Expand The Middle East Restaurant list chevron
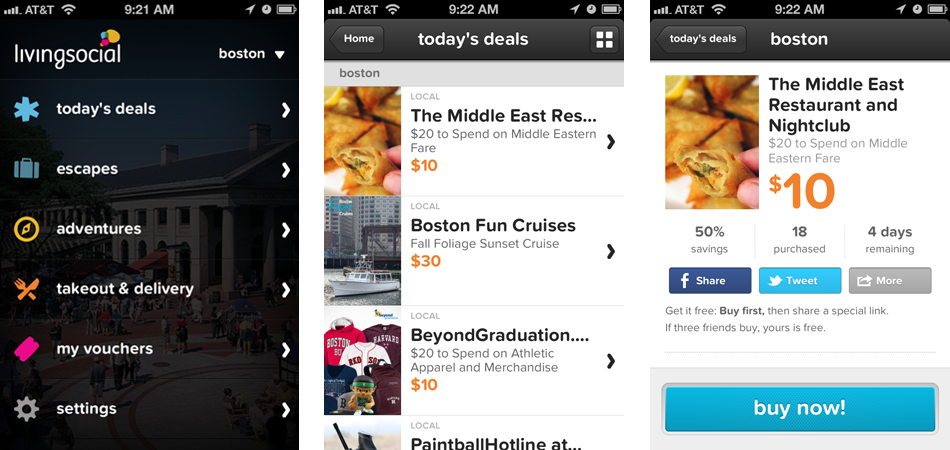Screen dimensions: 950x450 [611, 142]
